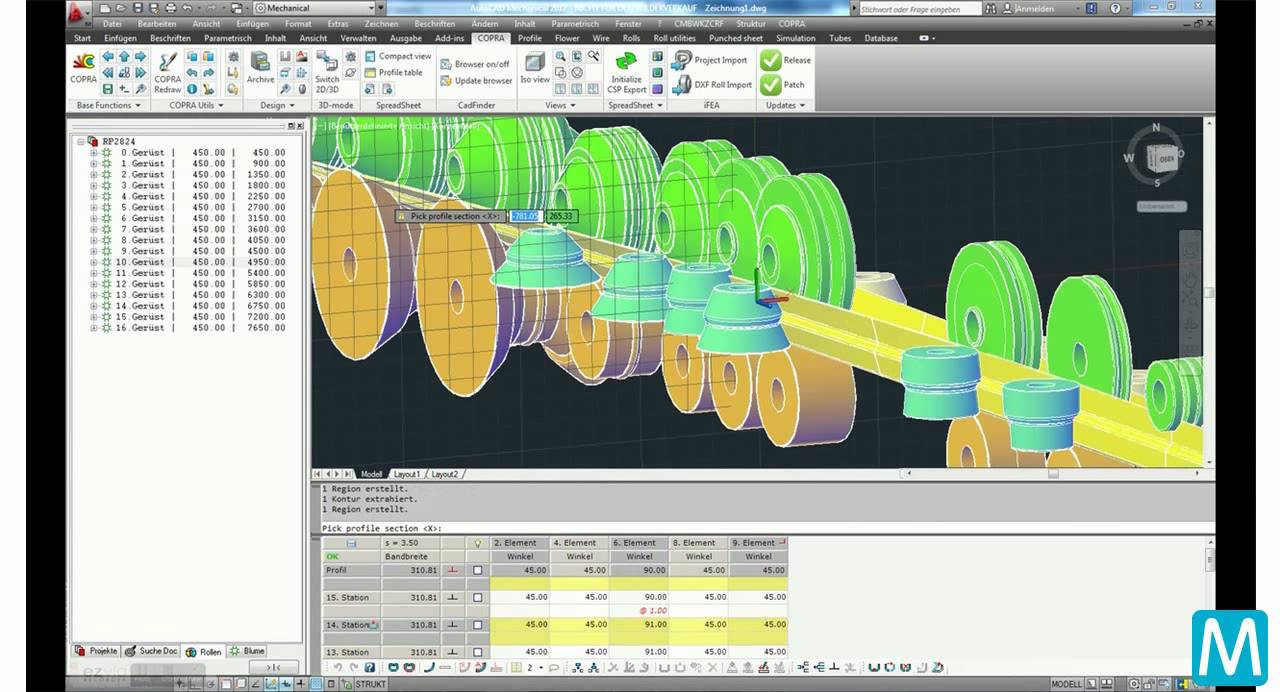
Task: Click the print icon in quick access toolbar
Action: coord(170,8)
